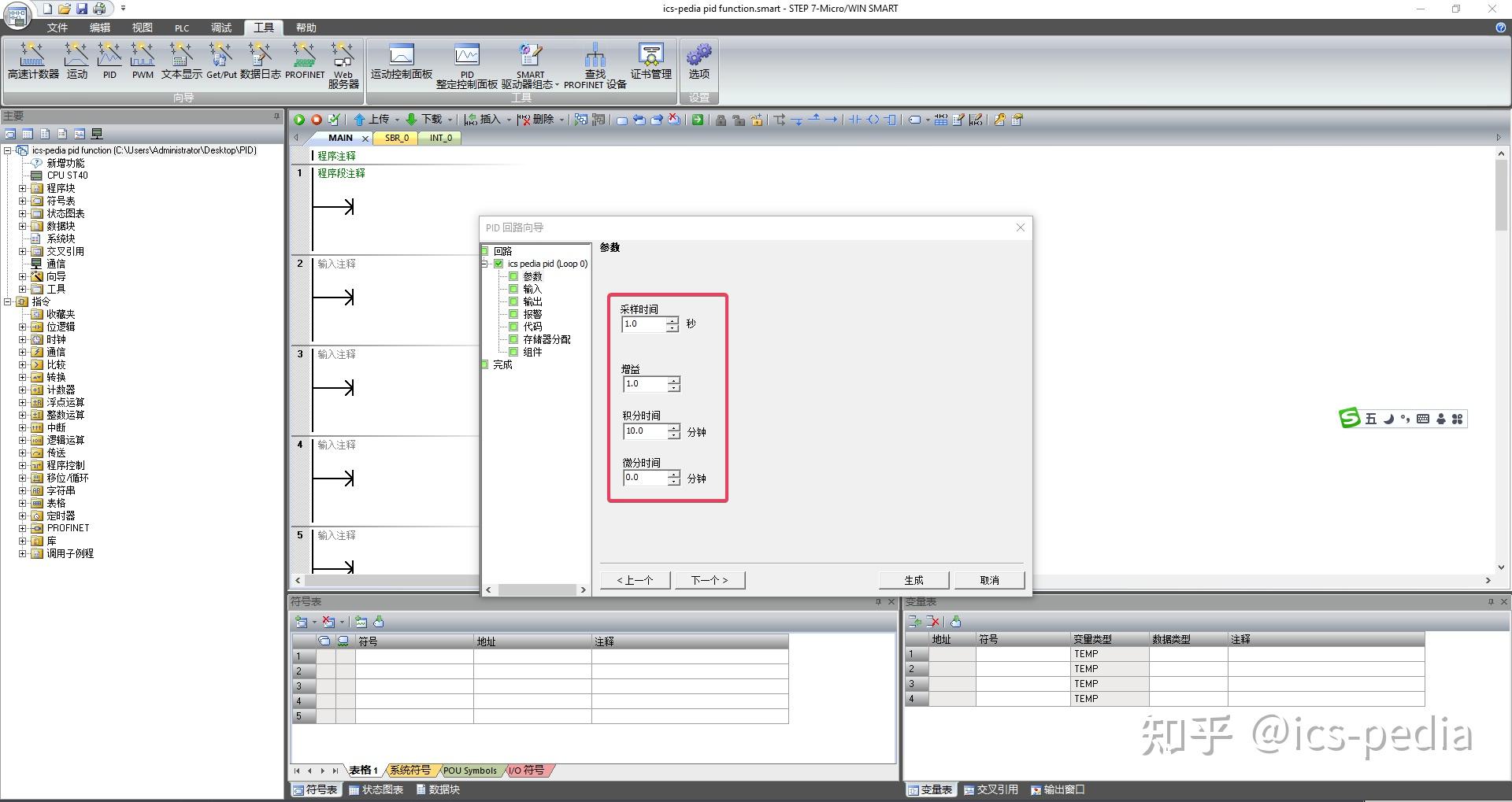
Task: Click the 生成 button
Action: (x=913, y=580)
